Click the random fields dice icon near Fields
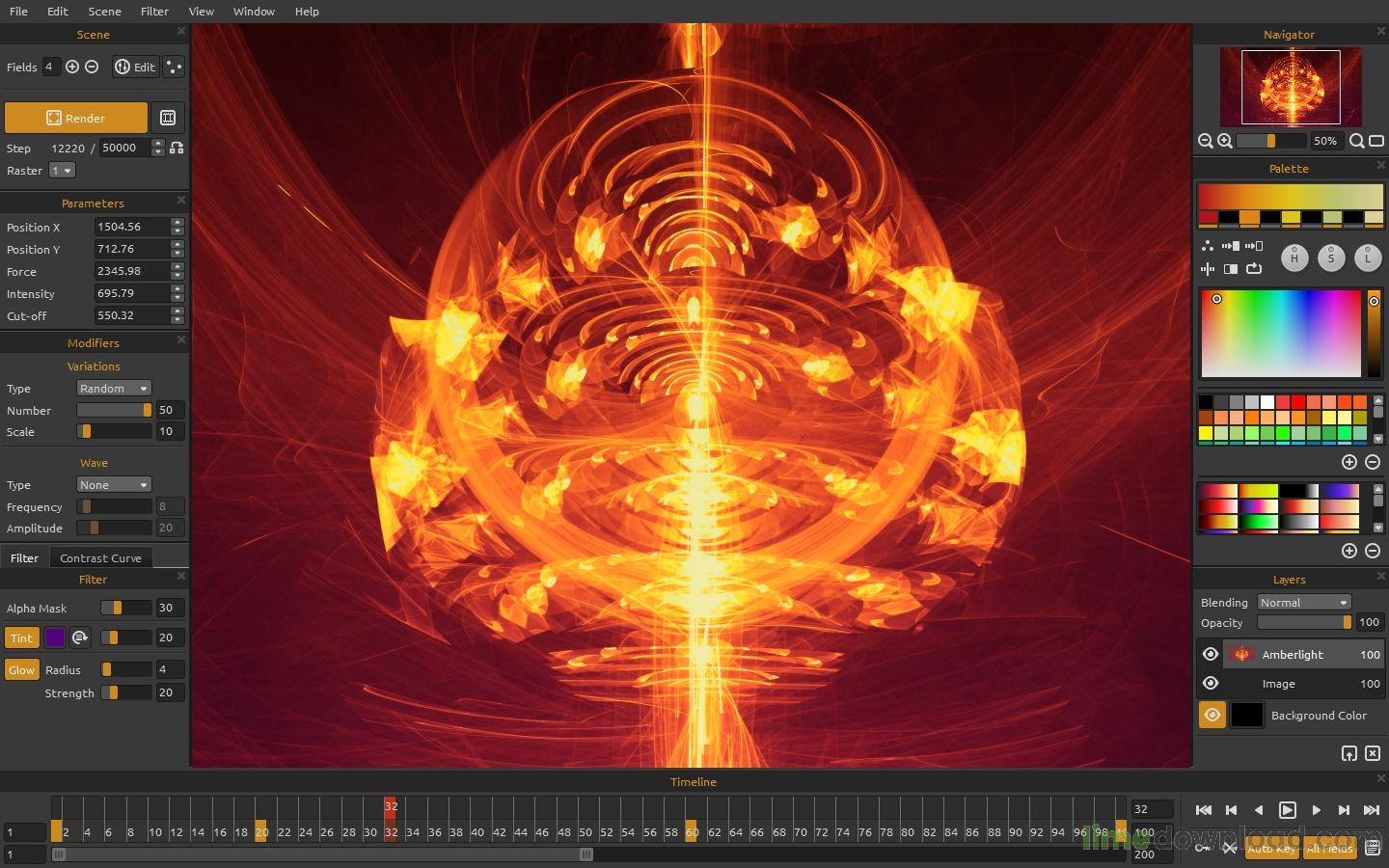The image size is (1389, 868). coord(174,67)
